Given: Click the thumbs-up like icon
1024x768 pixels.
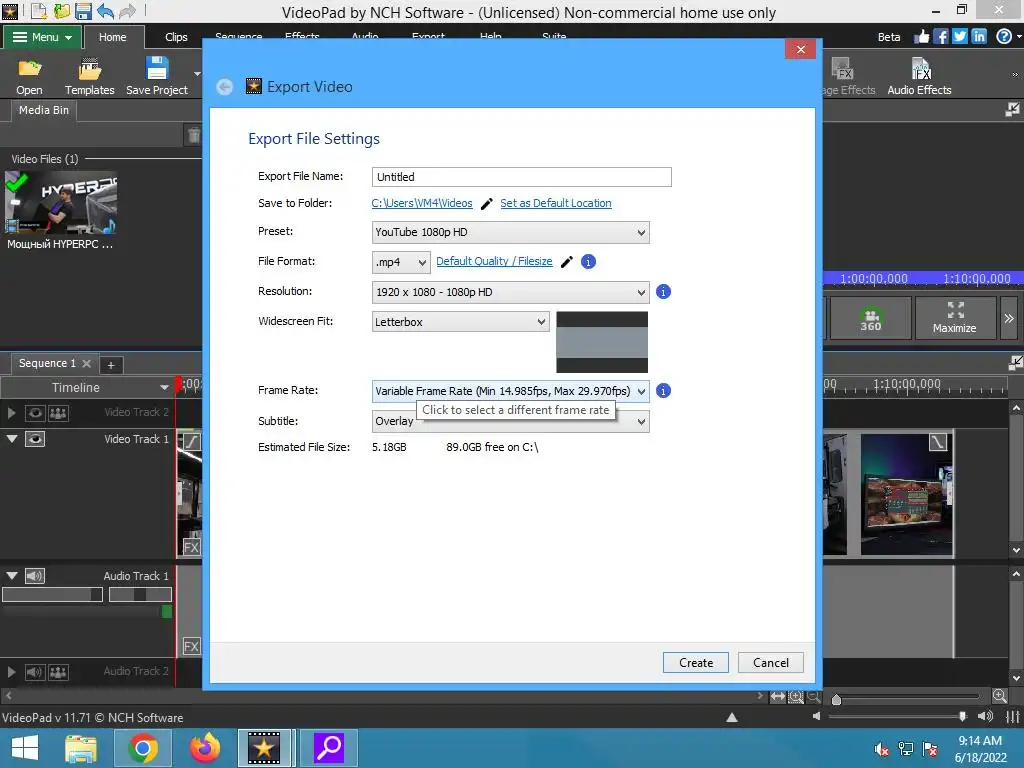Looking at the screenshot, I should [x=921, y=37].
